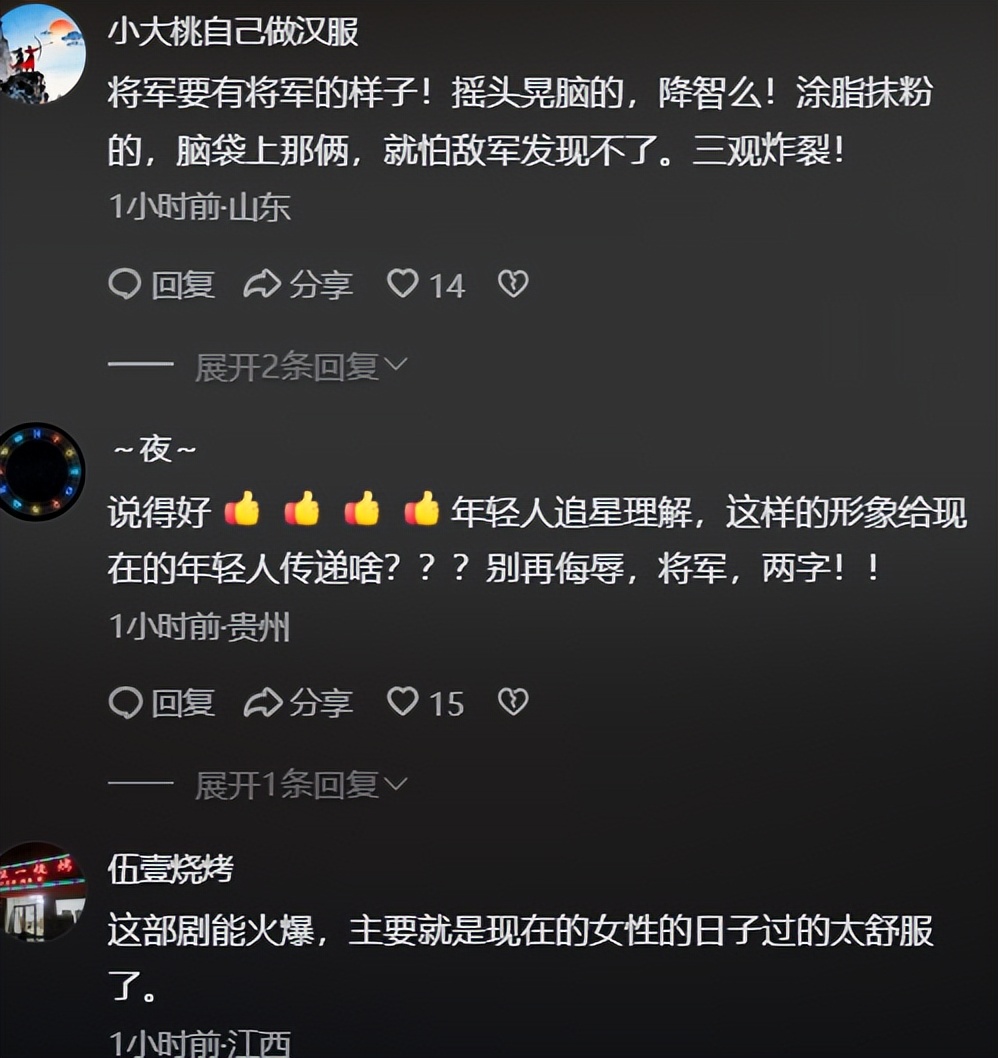Dislike the 小大桃自己做汉服 comment with broken heart

point(513,284)
